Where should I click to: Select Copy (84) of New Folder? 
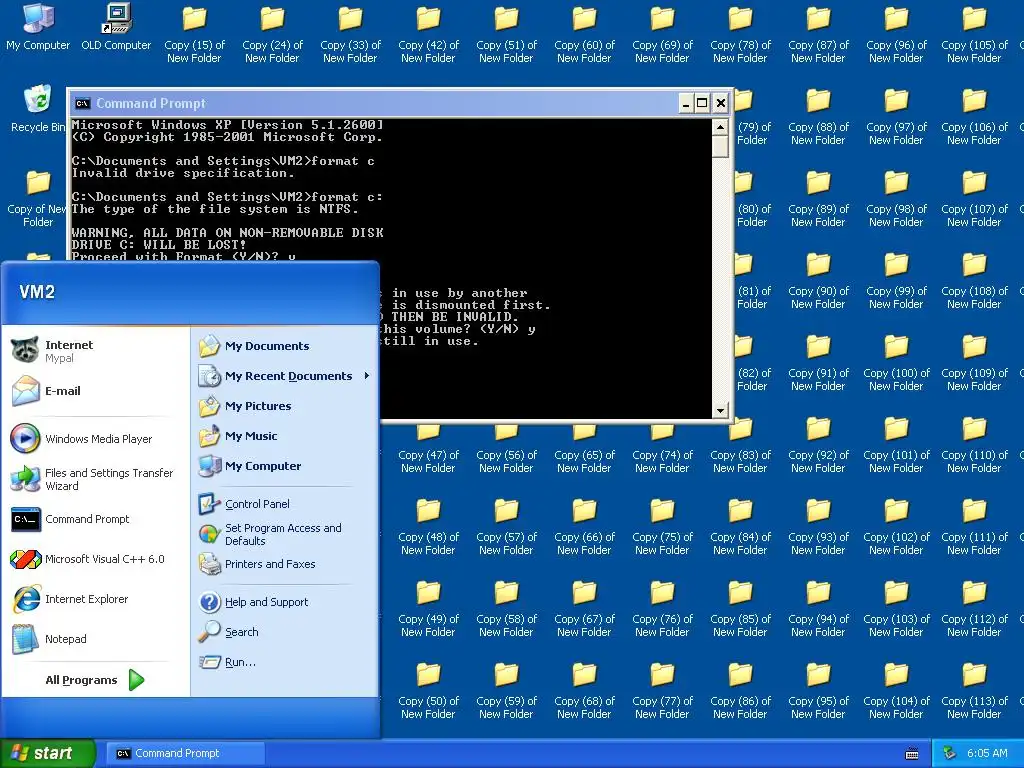pyautogui.click(x=740, y=526)
